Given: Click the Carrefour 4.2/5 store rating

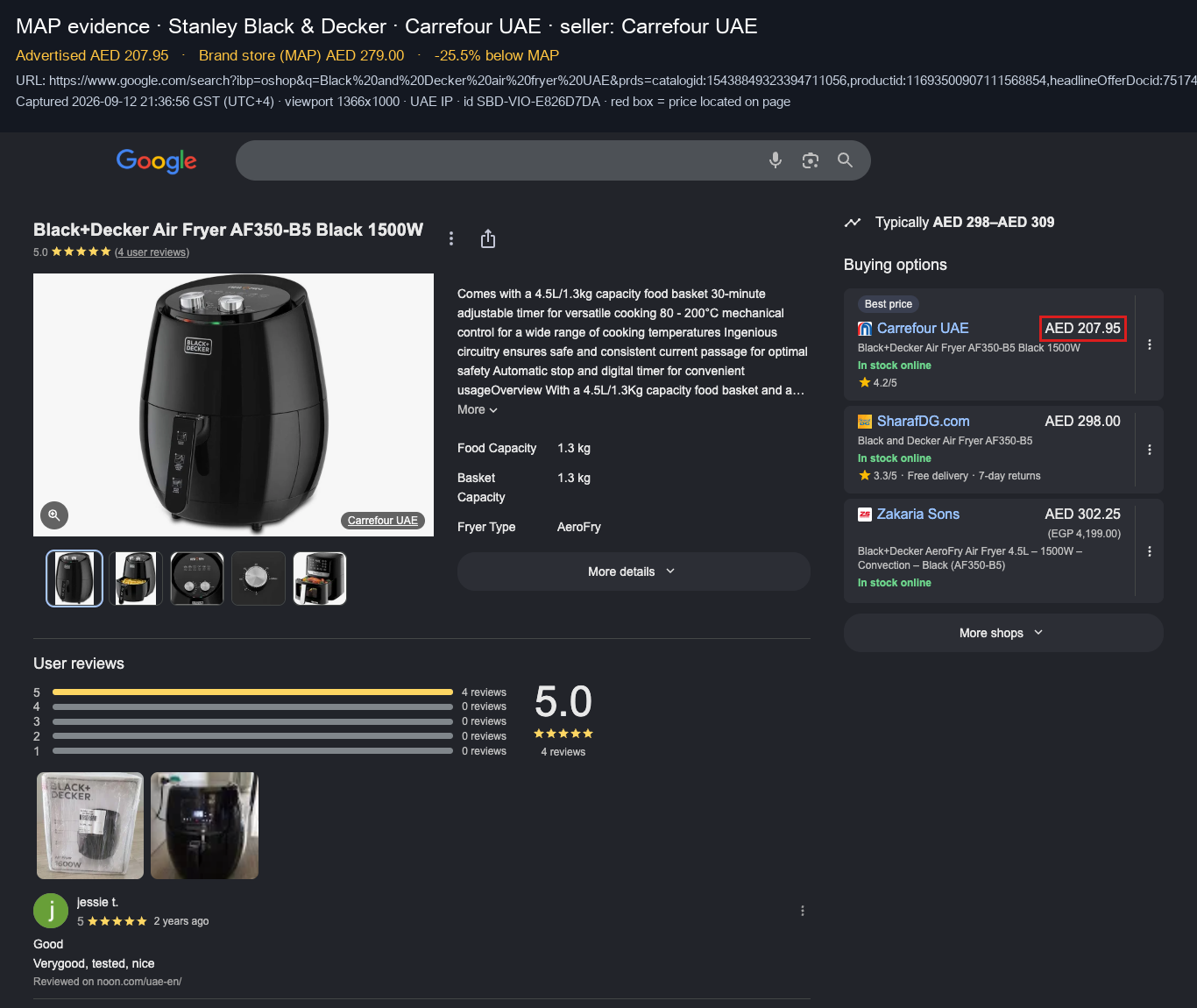Looking at the screenshot, I should (x=877, y=383).
